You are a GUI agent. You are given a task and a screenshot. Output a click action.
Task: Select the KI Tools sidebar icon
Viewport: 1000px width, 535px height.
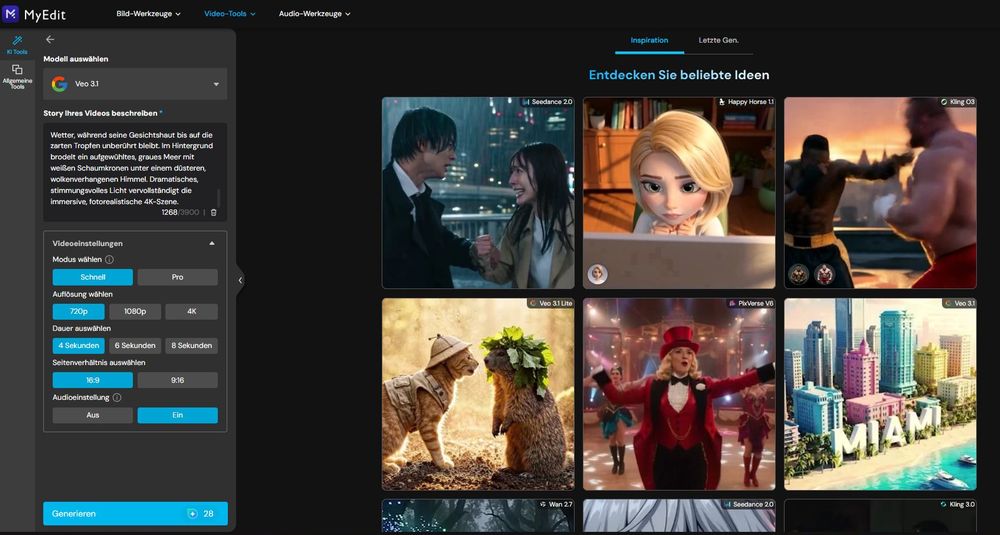click(17, 45)
